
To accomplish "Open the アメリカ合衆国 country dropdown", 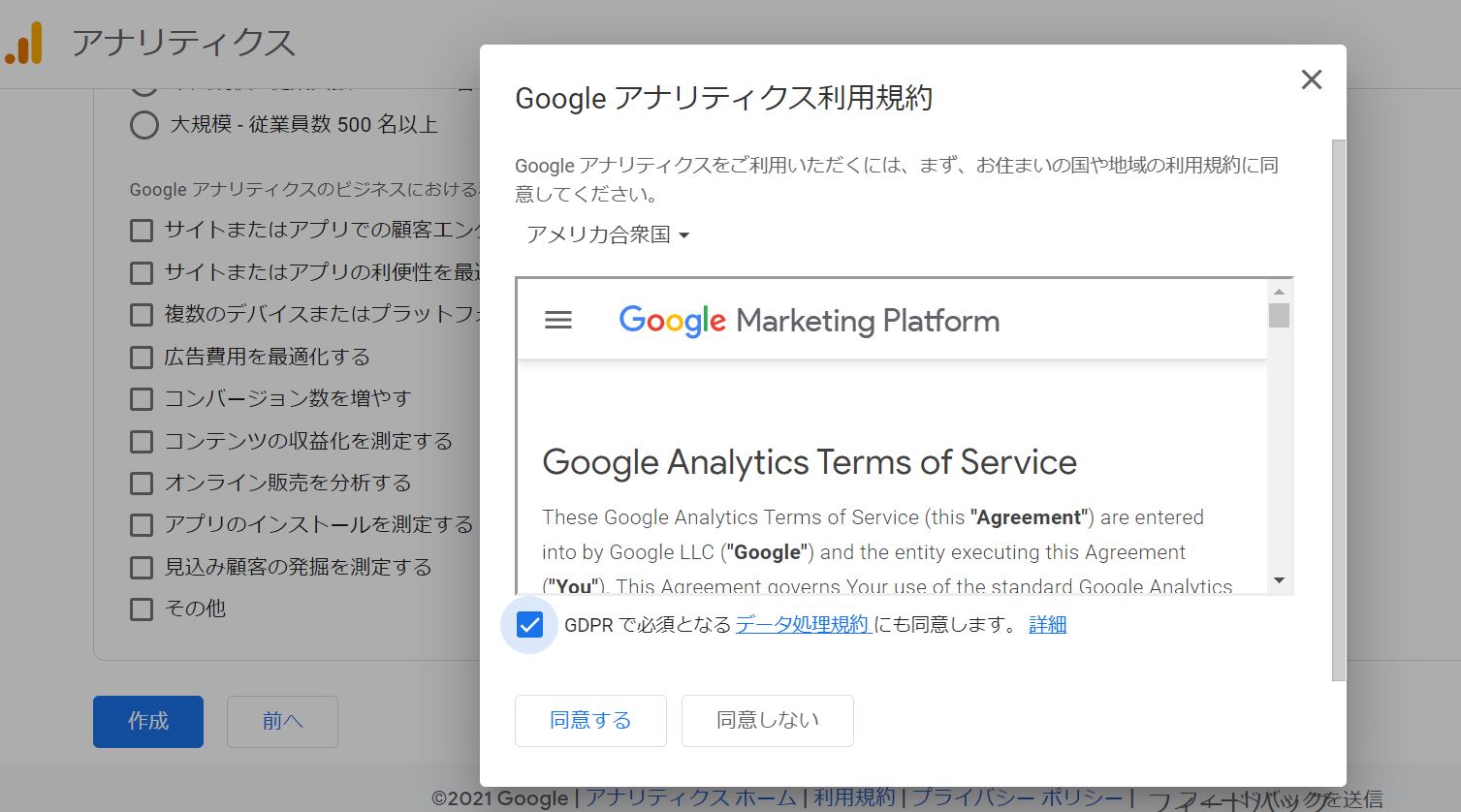I will click(x=607, y=234).
